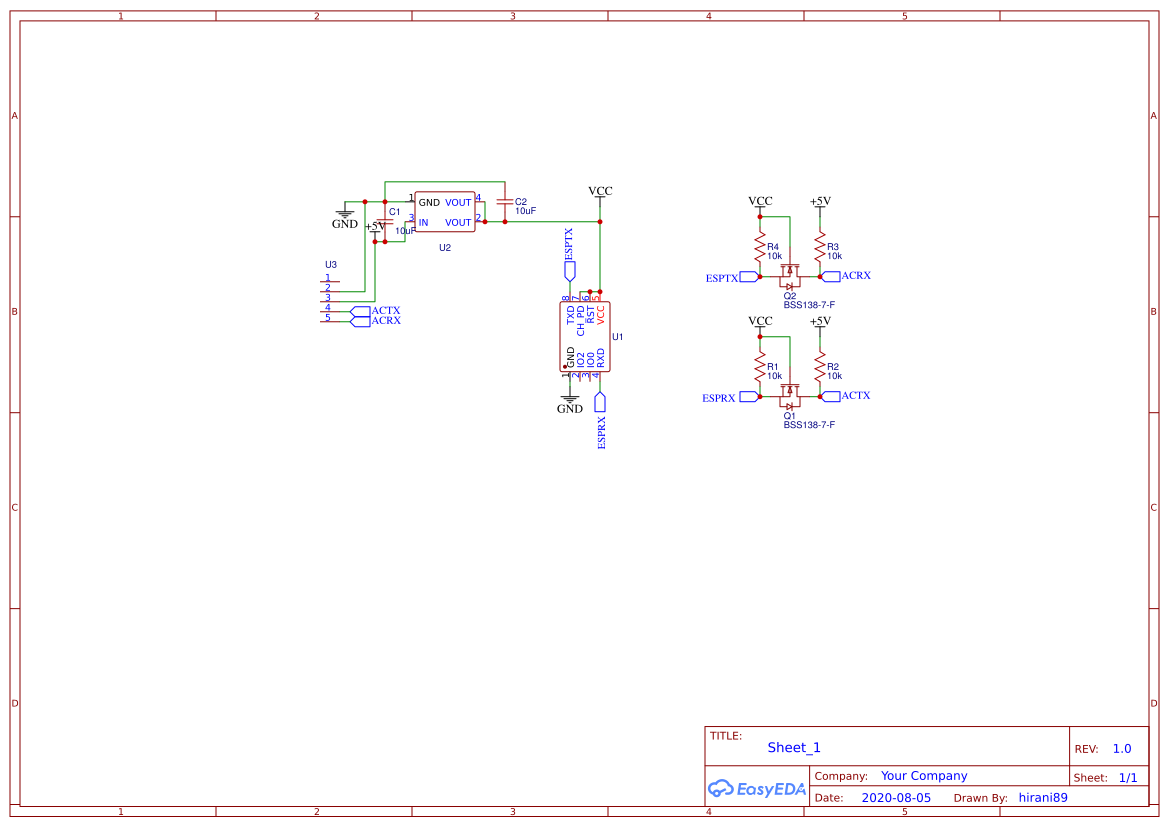Click the BSS138-7-F label under Q1
The height and width of the screenshot is (827, 1169).
click(809, 425)
